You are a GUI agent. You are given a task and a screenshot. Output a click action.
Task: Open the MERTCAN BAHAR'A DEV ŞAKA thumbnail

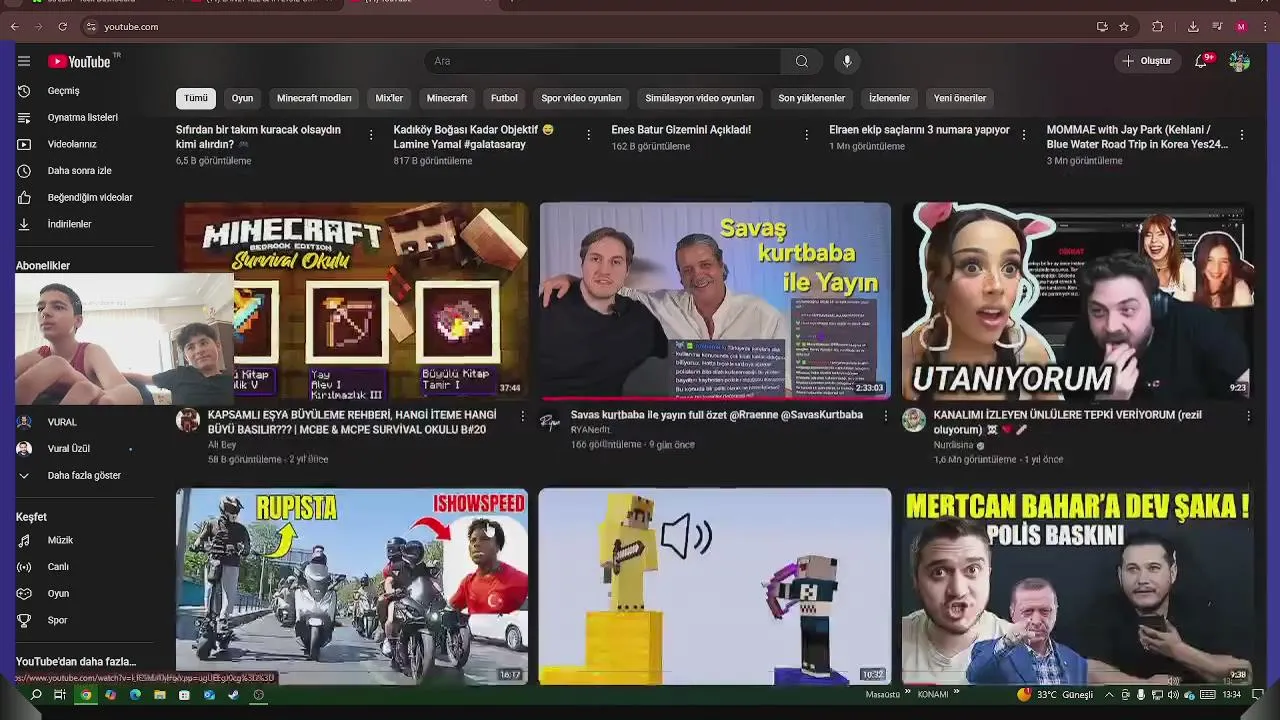coord(1077,586)
